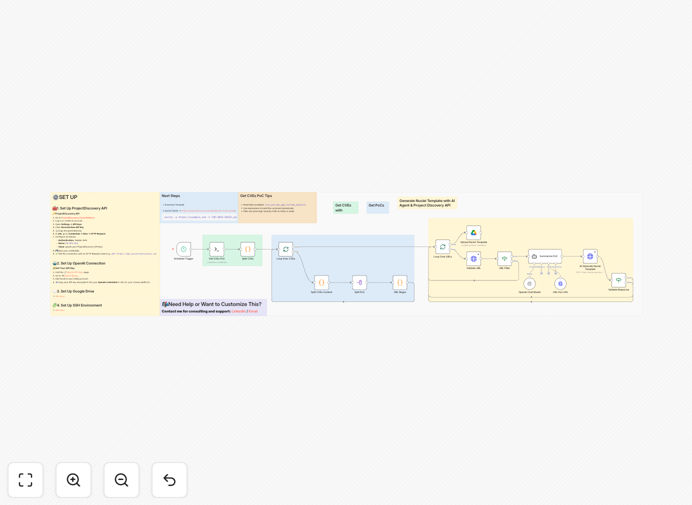Select the Google Drive upload node
This screenshot has width=692, height=505.
coord(474,233)
